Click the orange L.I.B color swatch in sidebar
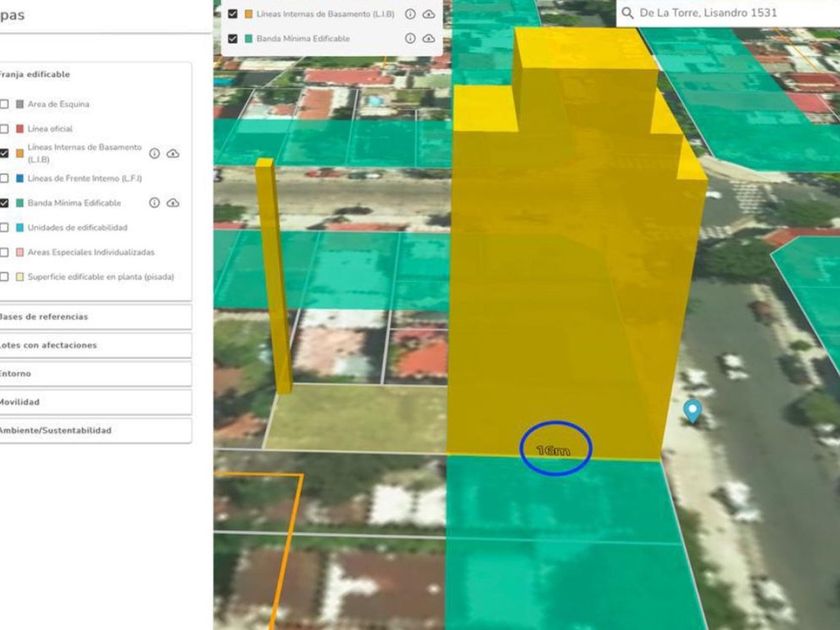This screenshot has width=840, height=630. (19, 153)
